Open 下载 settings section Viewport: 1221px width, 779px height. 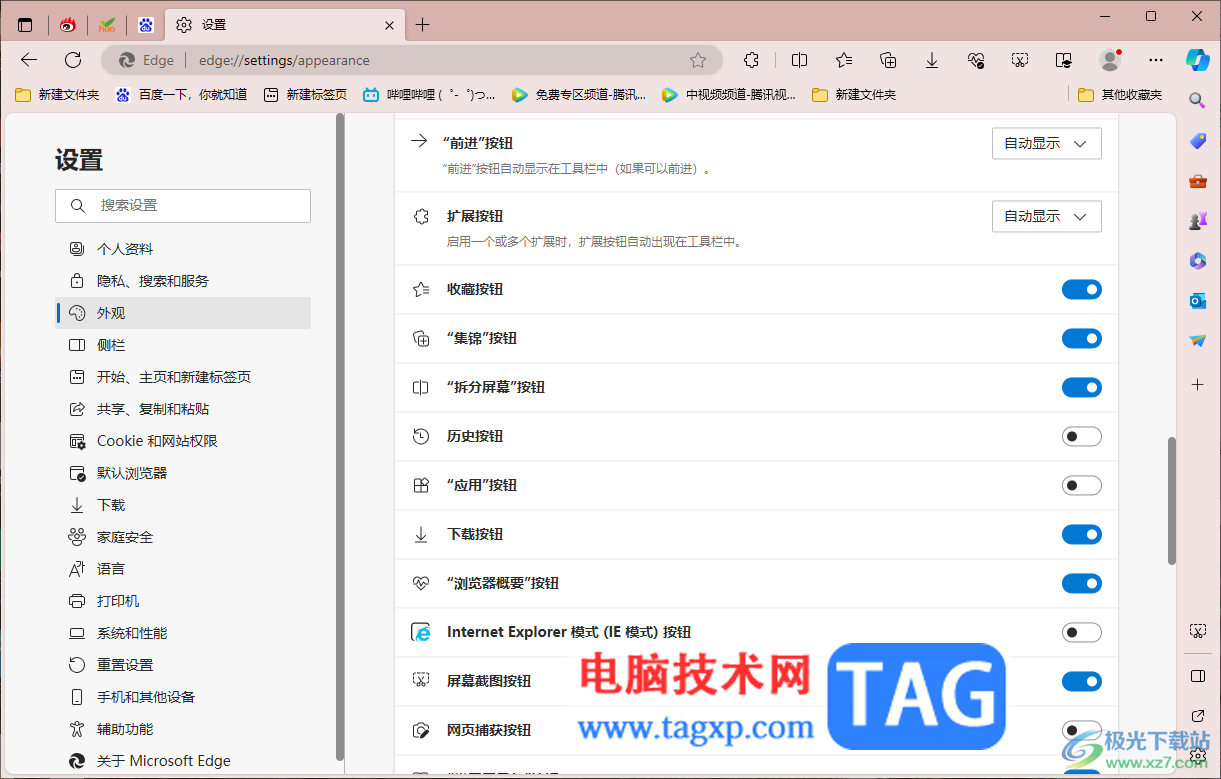click(183, 505)
